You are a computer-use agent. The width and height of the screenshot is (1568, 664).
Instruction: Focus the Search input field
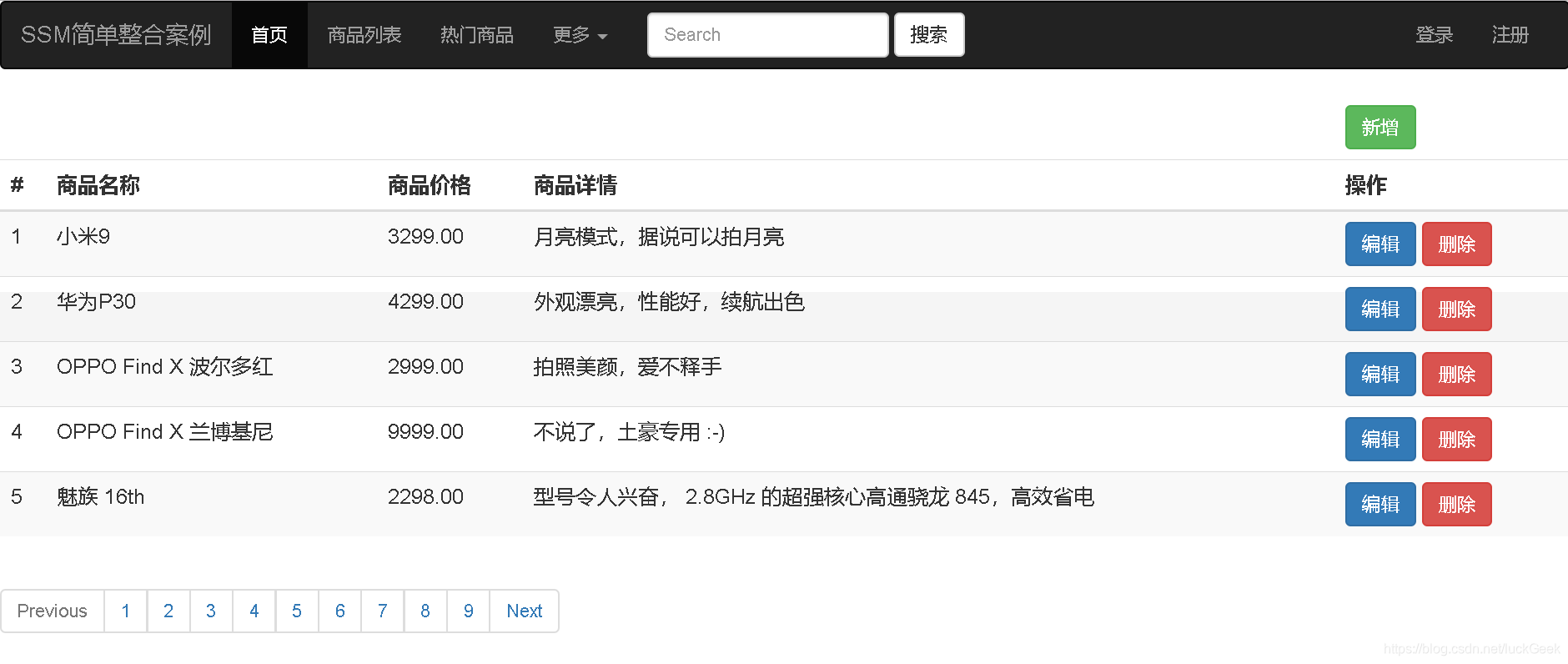click(x=768, y=35)
